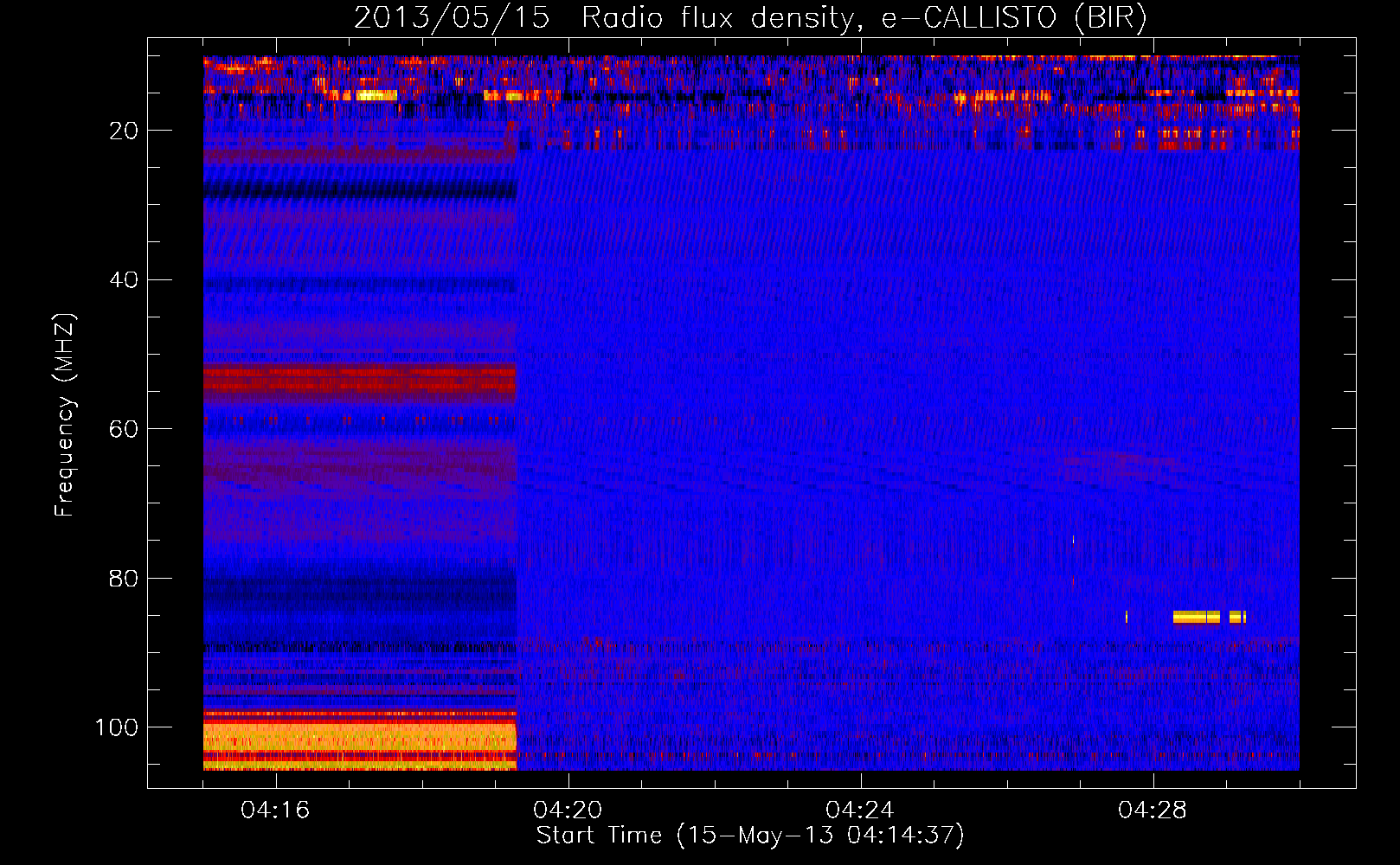Click the 04:24 time tick label
This screenshot has width=1400, height=865.
point(860,811)
